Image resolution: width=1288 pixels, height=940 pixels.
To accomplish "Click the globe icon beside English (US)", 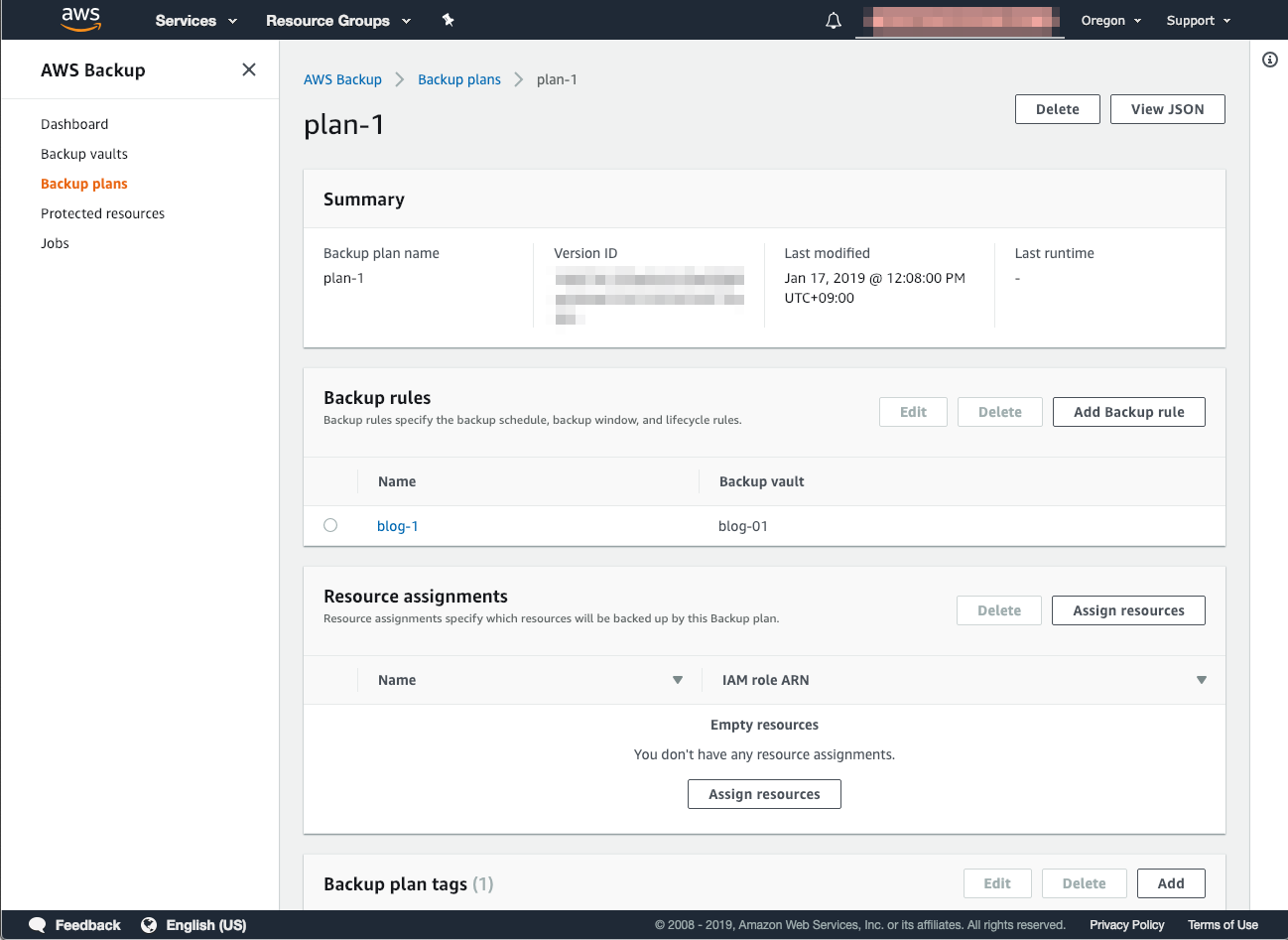I will 149,924.
